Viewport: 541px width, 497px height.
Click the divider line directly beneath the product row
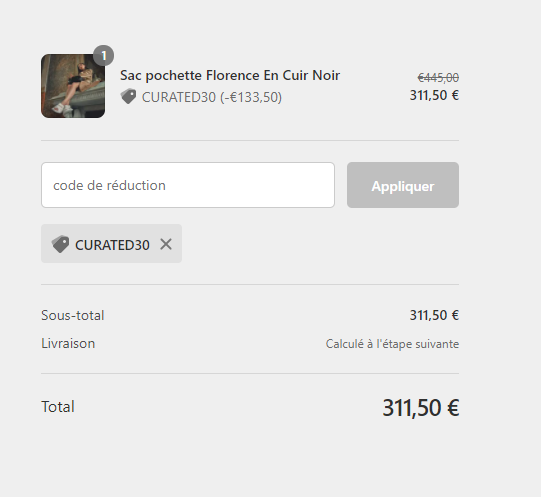pos(250,140)
